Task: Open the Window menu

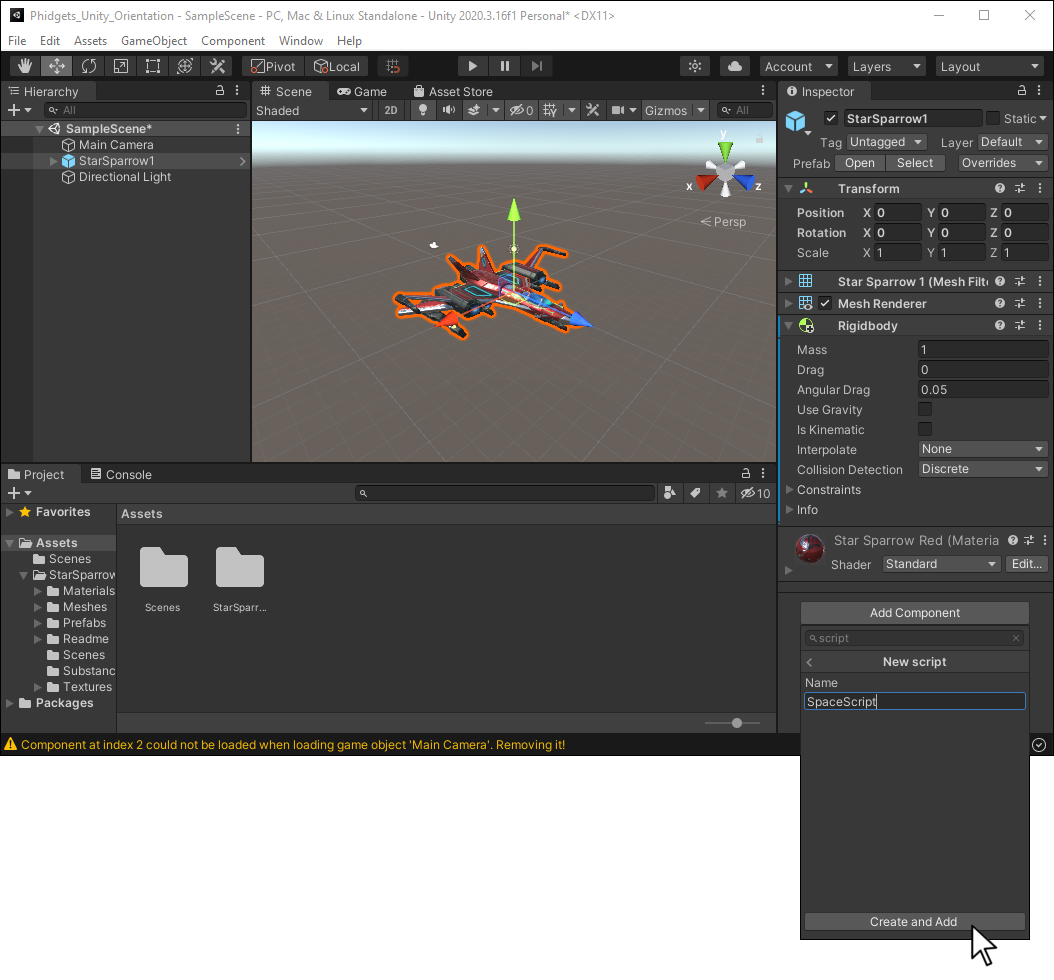Action: tap(300, 40)
